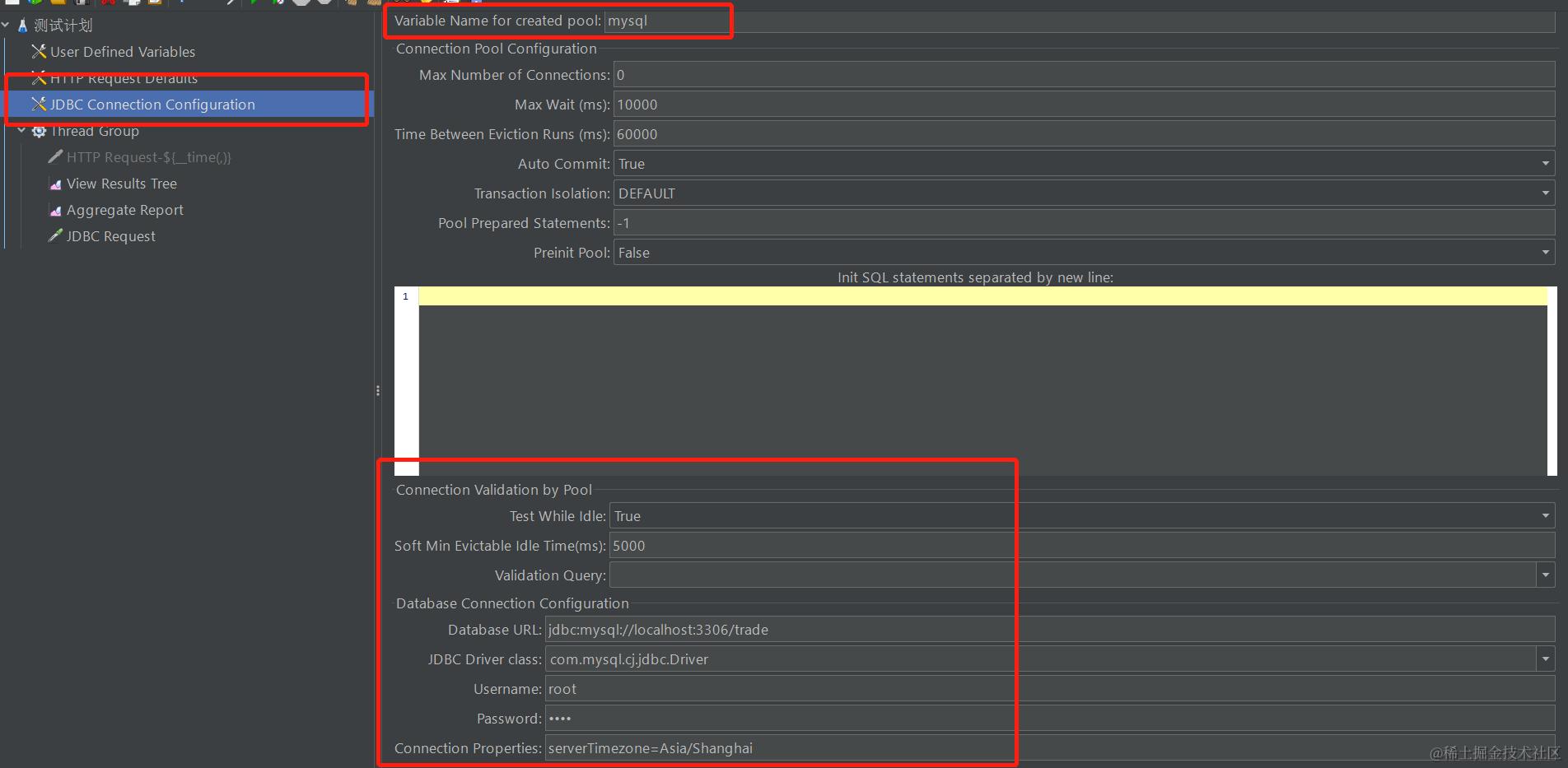
Task: Click the JDBC Connection Configuration wrench icon
Action: (39, 105)
